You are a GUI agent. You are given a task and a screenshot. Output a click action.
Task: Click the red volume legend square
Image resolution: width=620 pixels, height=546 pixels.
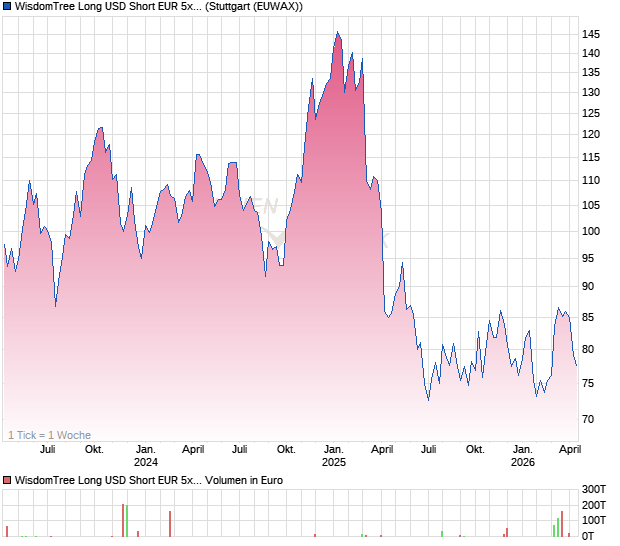[x=7, y=480]
